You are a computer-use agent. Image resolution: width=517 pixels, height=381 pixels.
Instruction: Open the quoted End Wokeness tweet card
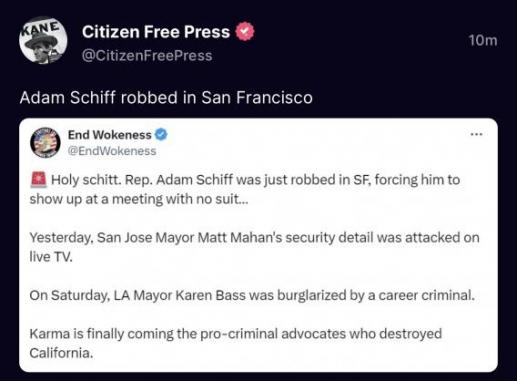258,245
